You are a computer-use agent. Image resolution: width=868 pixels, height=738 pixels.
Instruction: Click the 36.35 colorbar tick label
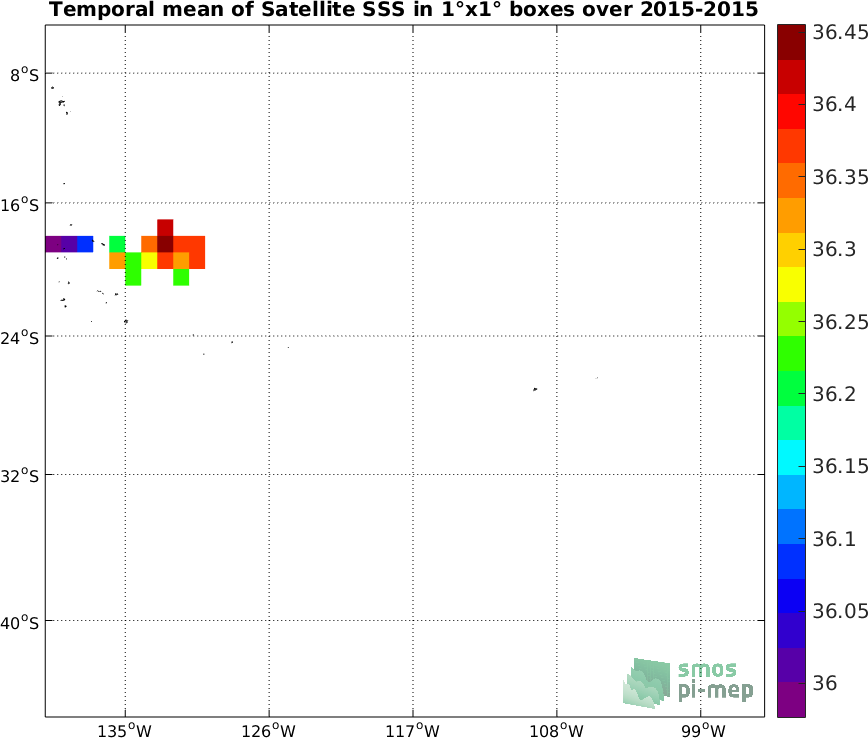[840, 177]
